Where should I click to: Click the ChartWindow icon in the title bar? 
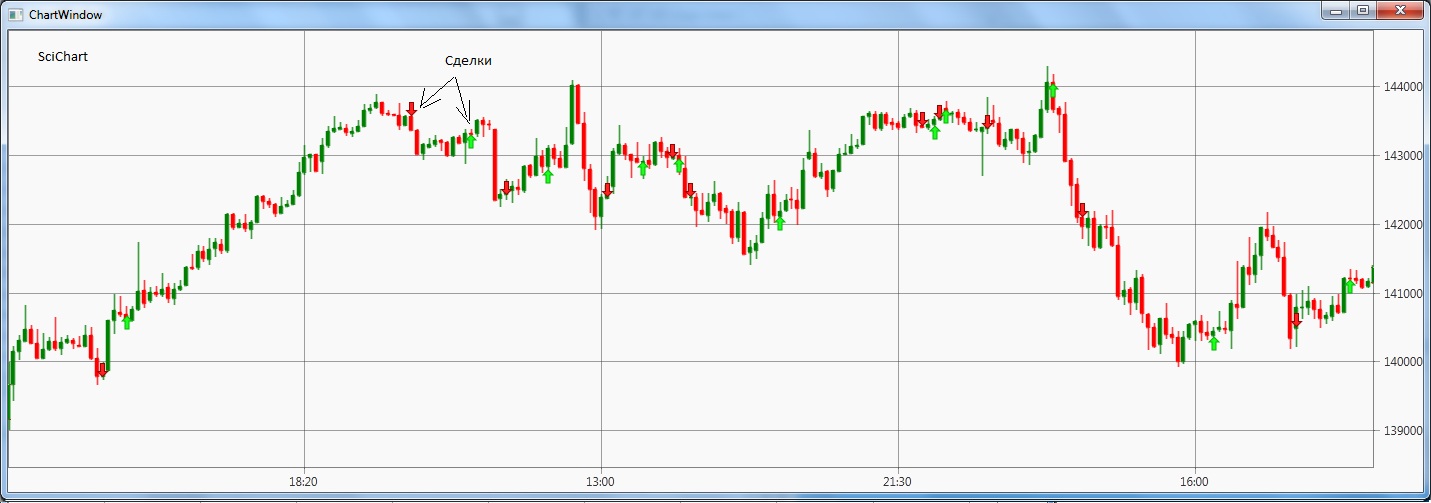[x=14, y=15]
